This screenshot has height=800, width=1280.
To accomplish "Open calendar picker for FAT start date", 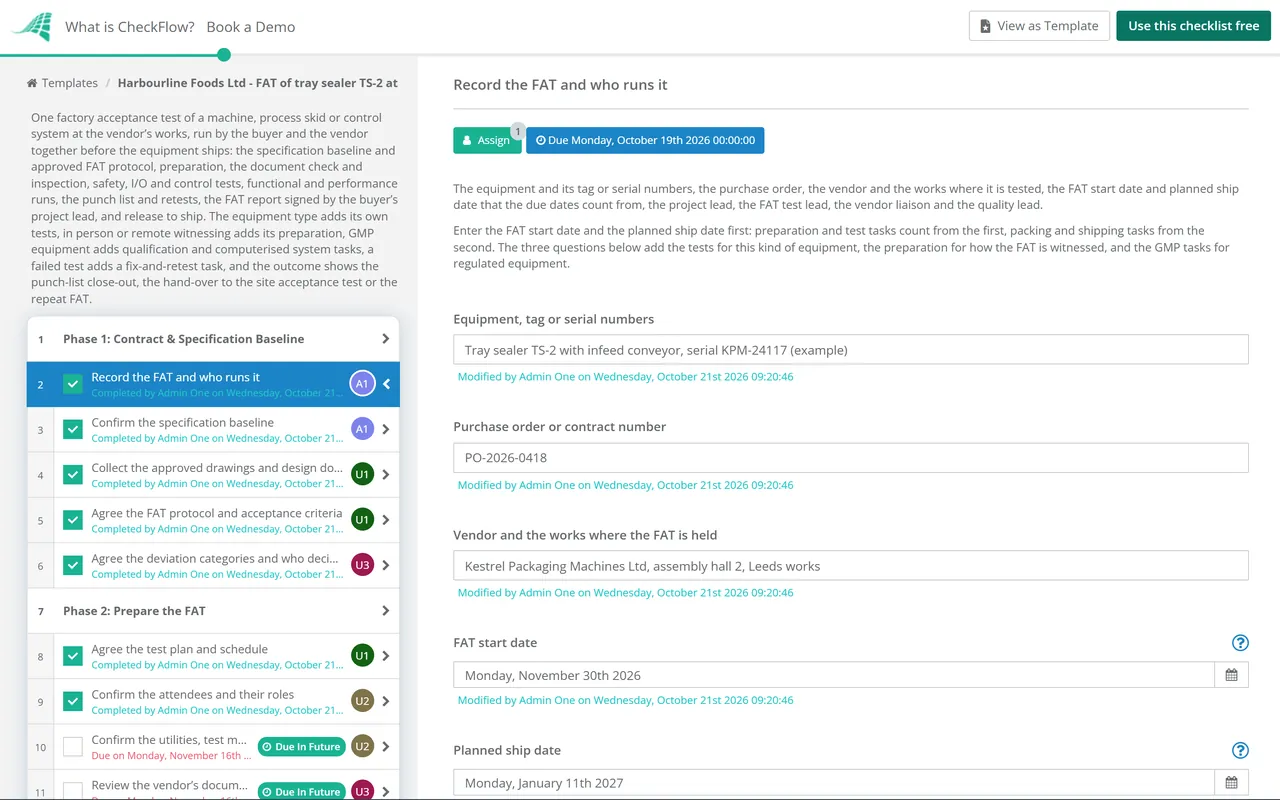I will coord(1231,675).
